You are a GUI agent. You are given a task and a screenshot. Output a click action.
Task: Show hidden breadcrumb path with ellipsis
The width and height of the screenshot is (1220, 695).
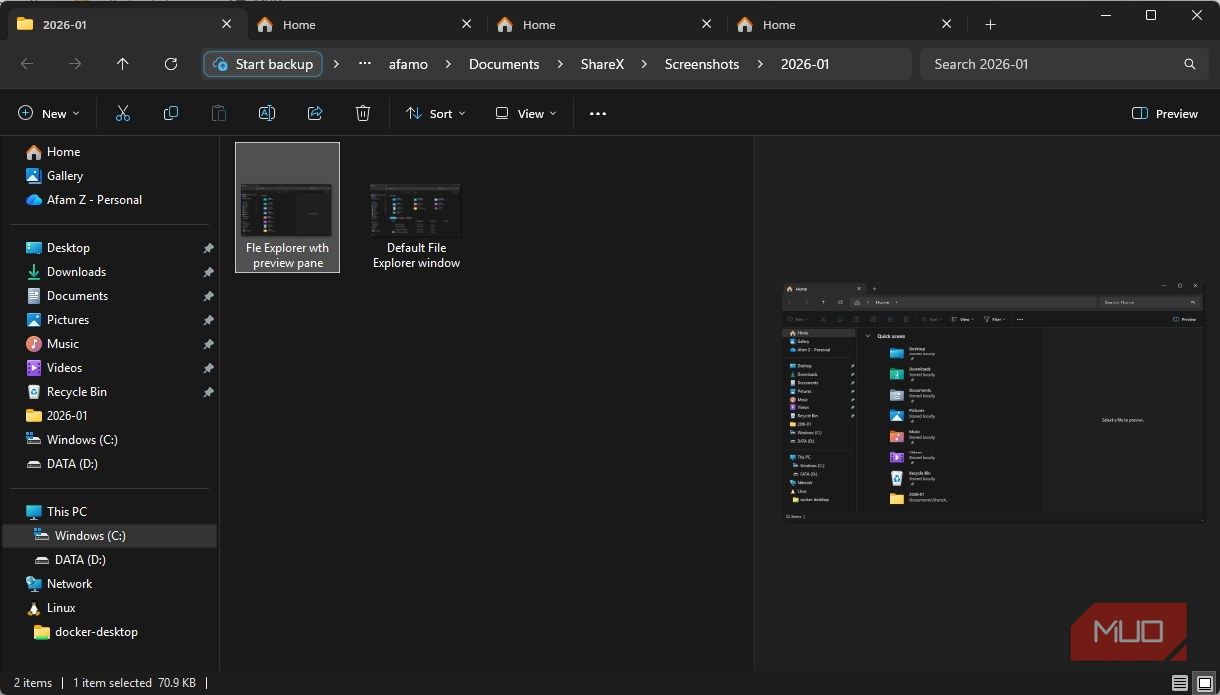[366, 64]
